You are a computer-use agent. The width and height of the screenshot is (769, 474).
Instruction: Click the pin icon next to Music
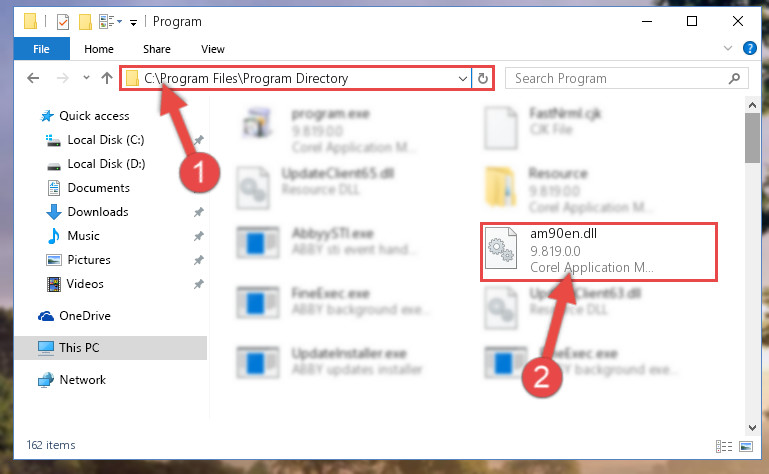click(198, 236)
